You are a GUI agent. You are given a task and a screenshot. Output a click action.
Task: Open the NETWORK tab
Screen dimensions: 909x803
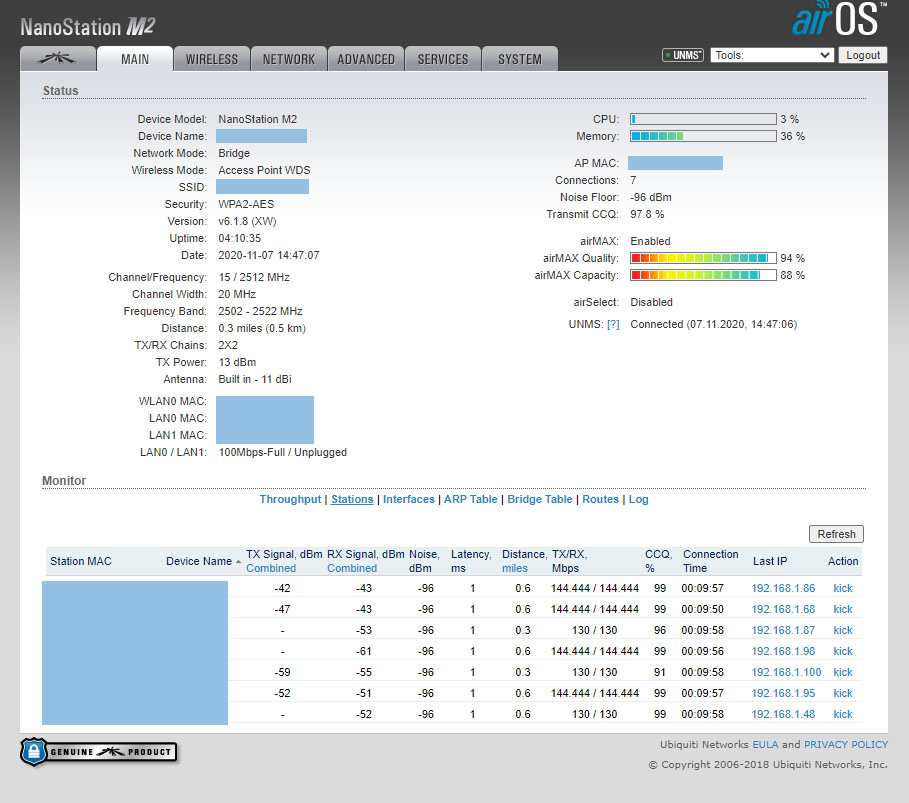click(288, 59)
